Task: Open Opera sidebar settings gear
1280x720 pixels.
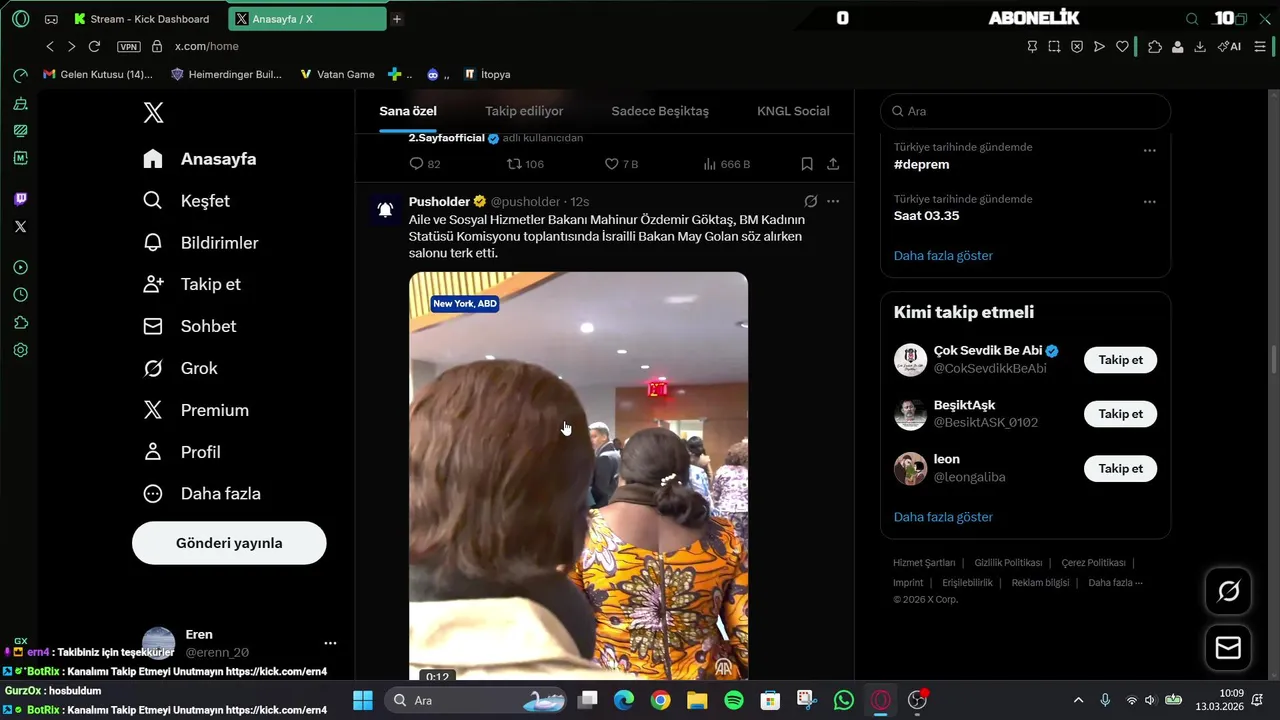Action: point(20,350)
